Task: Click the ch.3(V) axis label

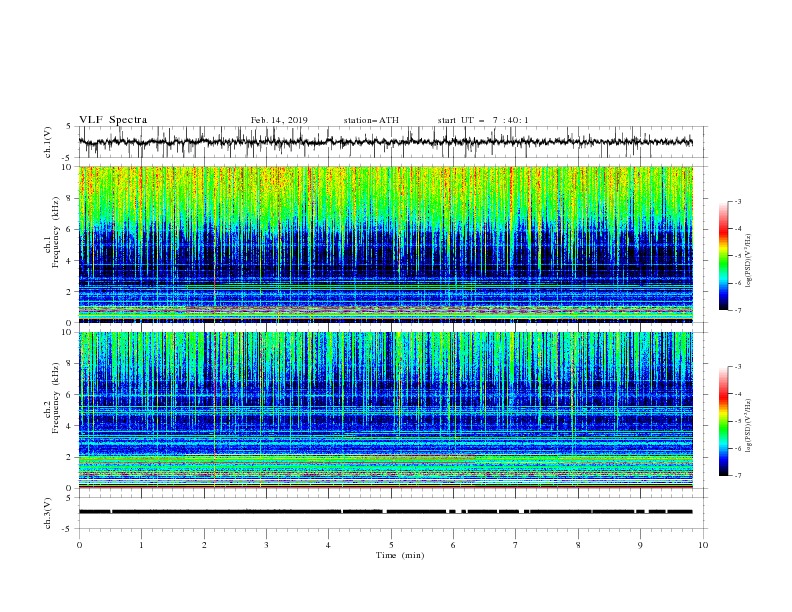Action: (48, 513)
